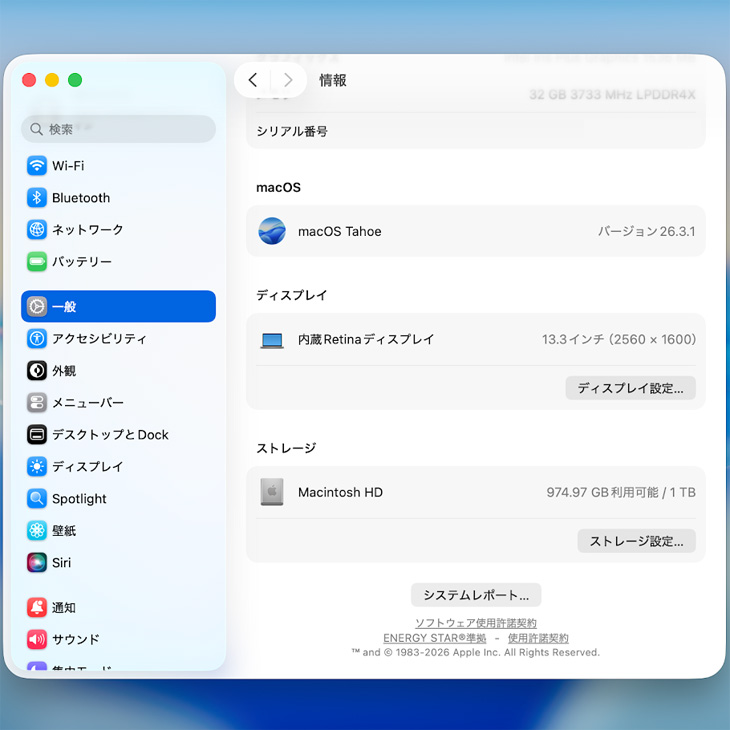Open バッテリー battery settings
The height and width of the screenshot is (730, 730).
81,262
